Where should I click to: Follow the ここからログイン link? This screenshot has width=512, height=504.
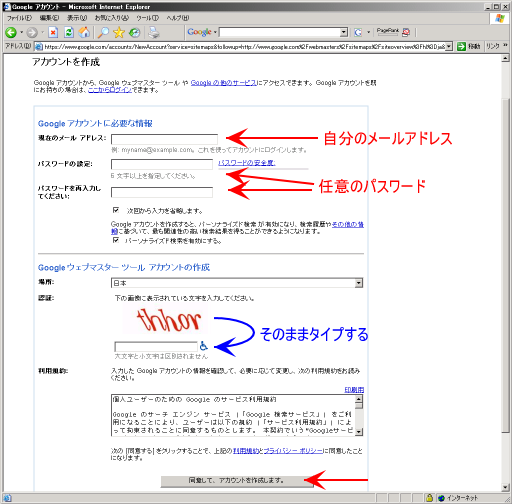pos(110,90)
